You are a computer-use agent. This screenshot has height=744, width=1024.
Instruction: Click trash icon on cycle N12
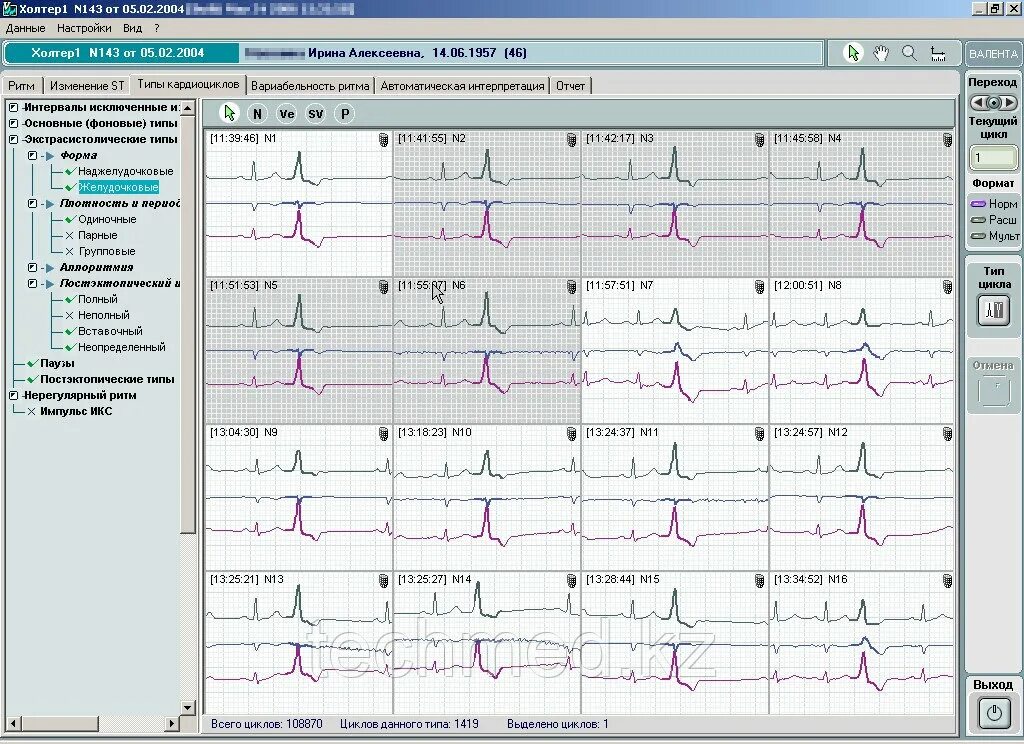[x=948, y=434]
